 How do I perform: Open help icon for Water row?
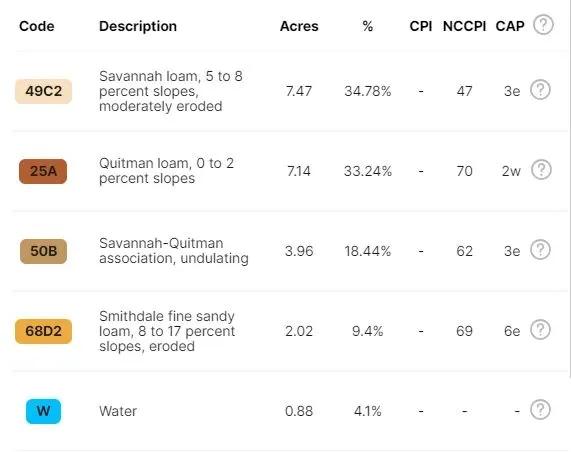click(540, 410)
